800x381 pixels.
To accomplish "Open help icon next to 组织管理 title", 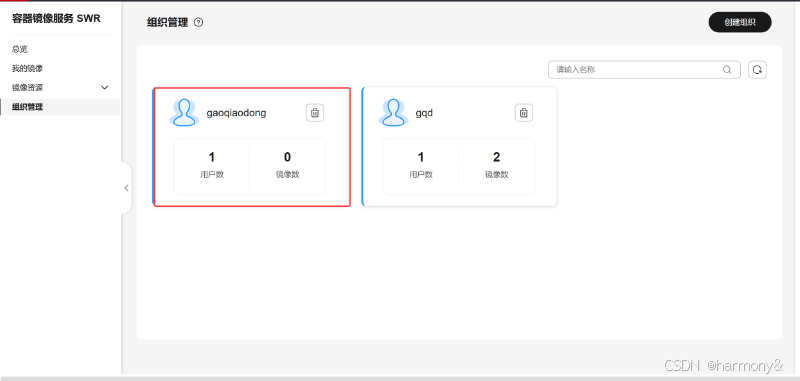I will click(199, 22).
